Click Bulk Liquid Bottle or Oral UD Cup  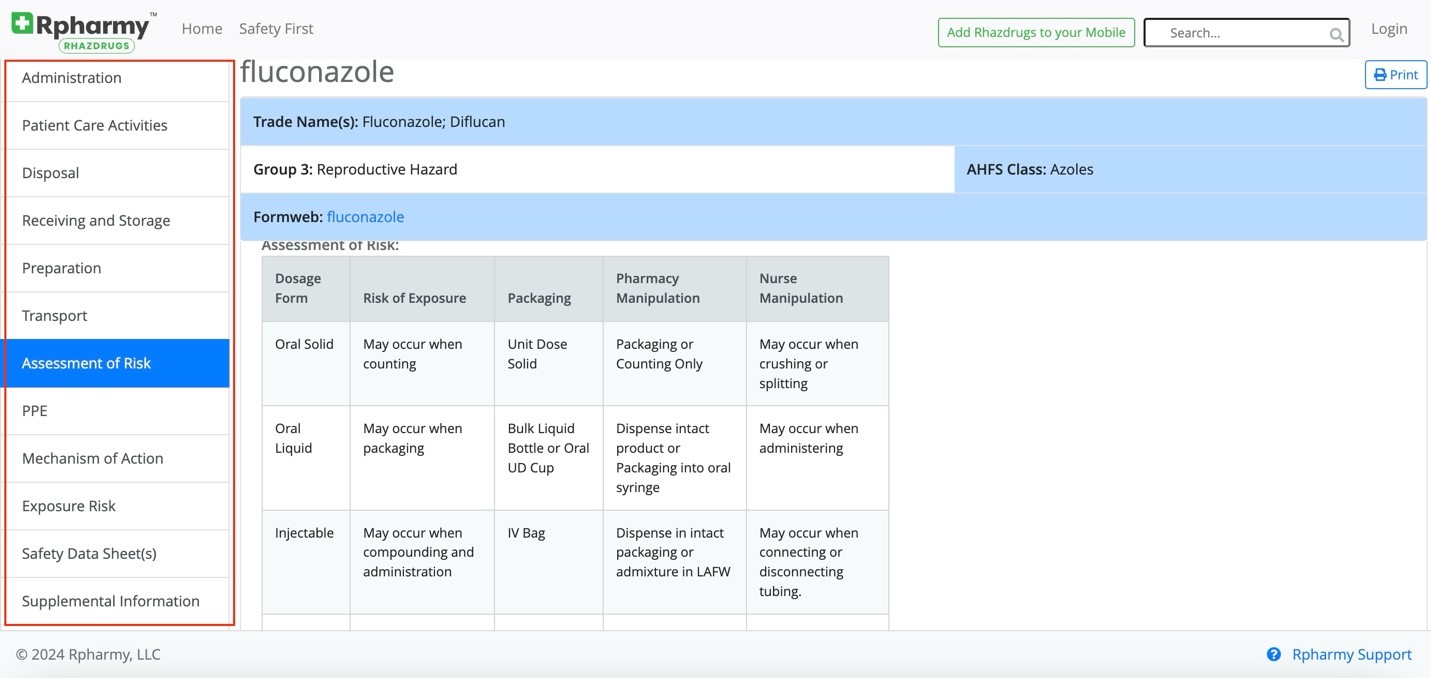click(x=549, y=458)
